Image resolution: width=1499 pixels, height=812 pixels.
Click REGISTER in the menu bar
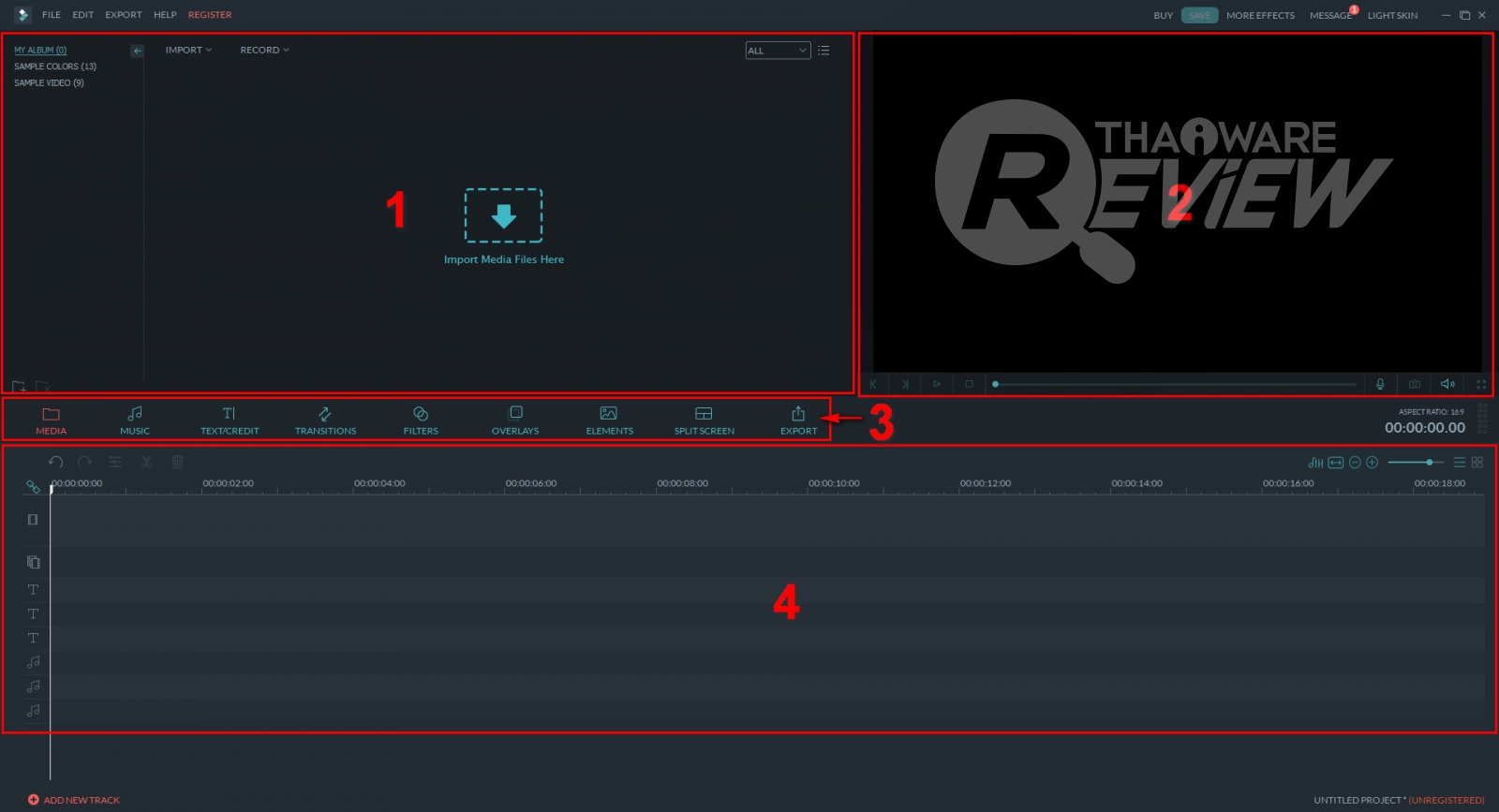point(210,15)
